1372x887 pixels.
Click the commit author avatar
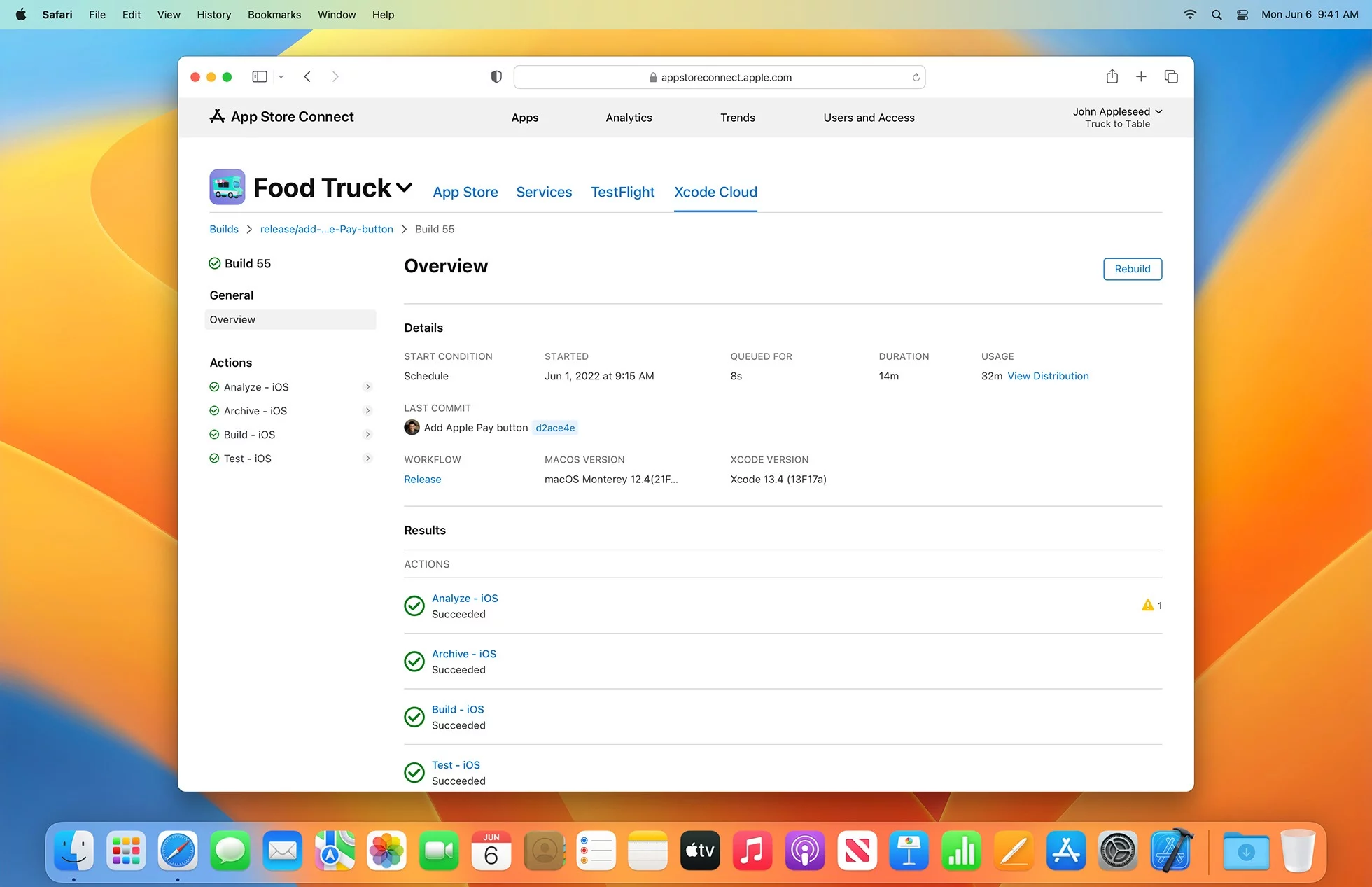tap(412, 427)
